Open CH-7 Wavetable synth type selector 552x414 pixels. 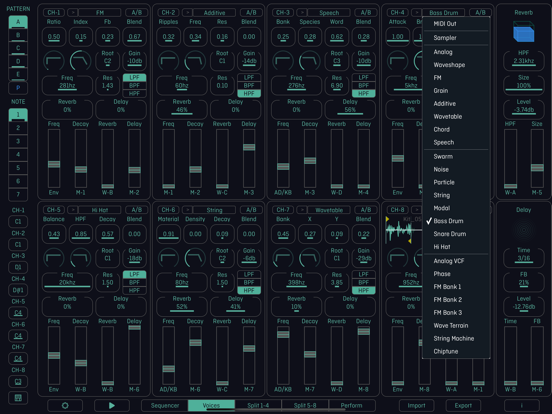tap(329, 210)
